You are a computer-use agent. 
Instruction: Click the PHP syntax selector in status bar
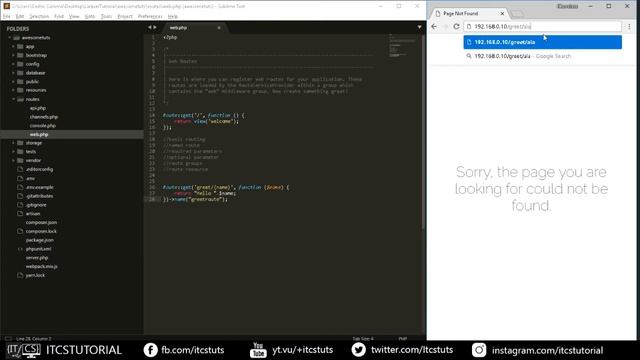(402, 338)
